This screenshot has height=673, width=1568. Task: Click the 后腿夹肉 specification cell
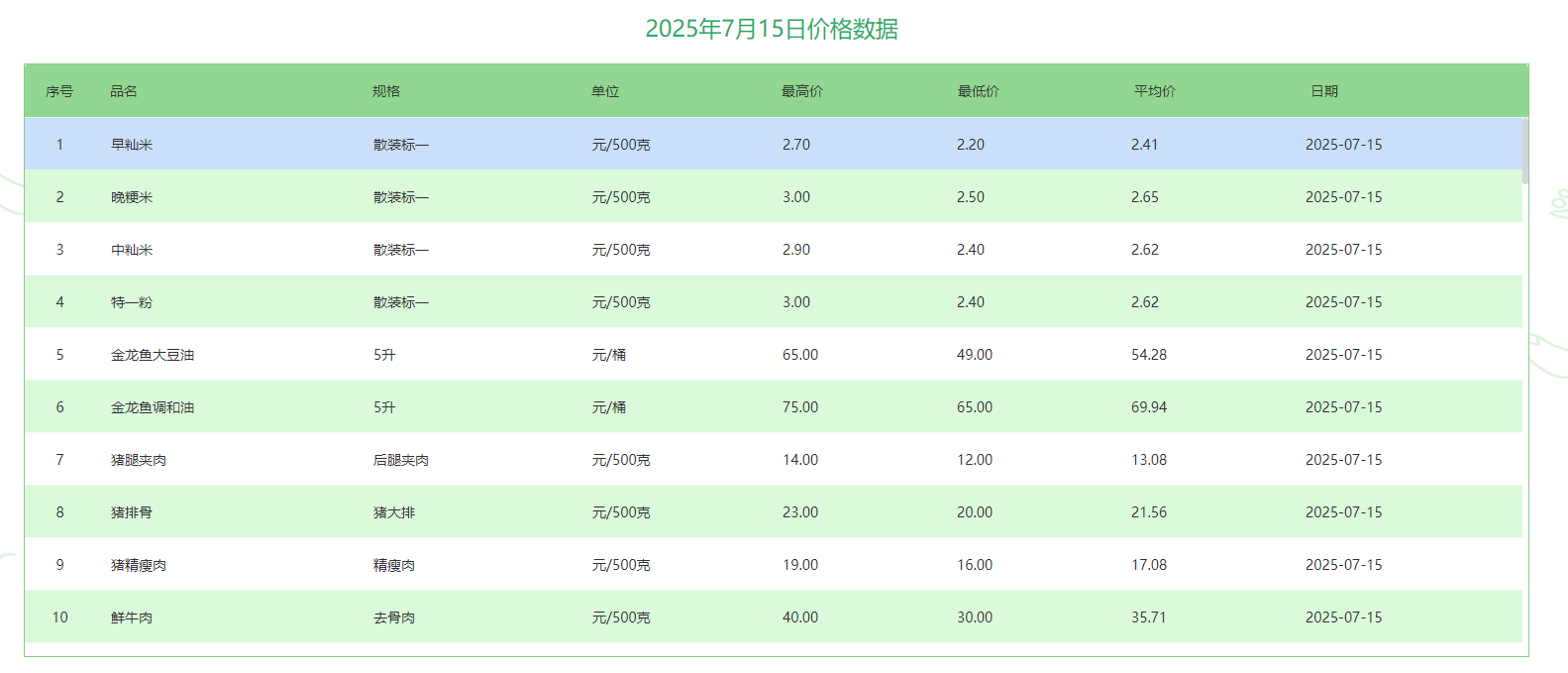401,460
